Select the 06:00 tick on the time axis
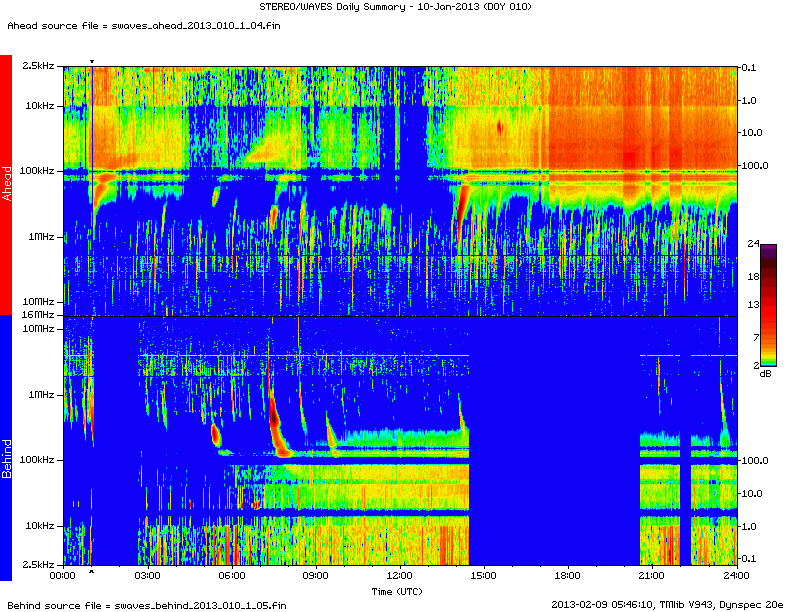The width and height of the screenshot is (792, 612). click(231, 575)
